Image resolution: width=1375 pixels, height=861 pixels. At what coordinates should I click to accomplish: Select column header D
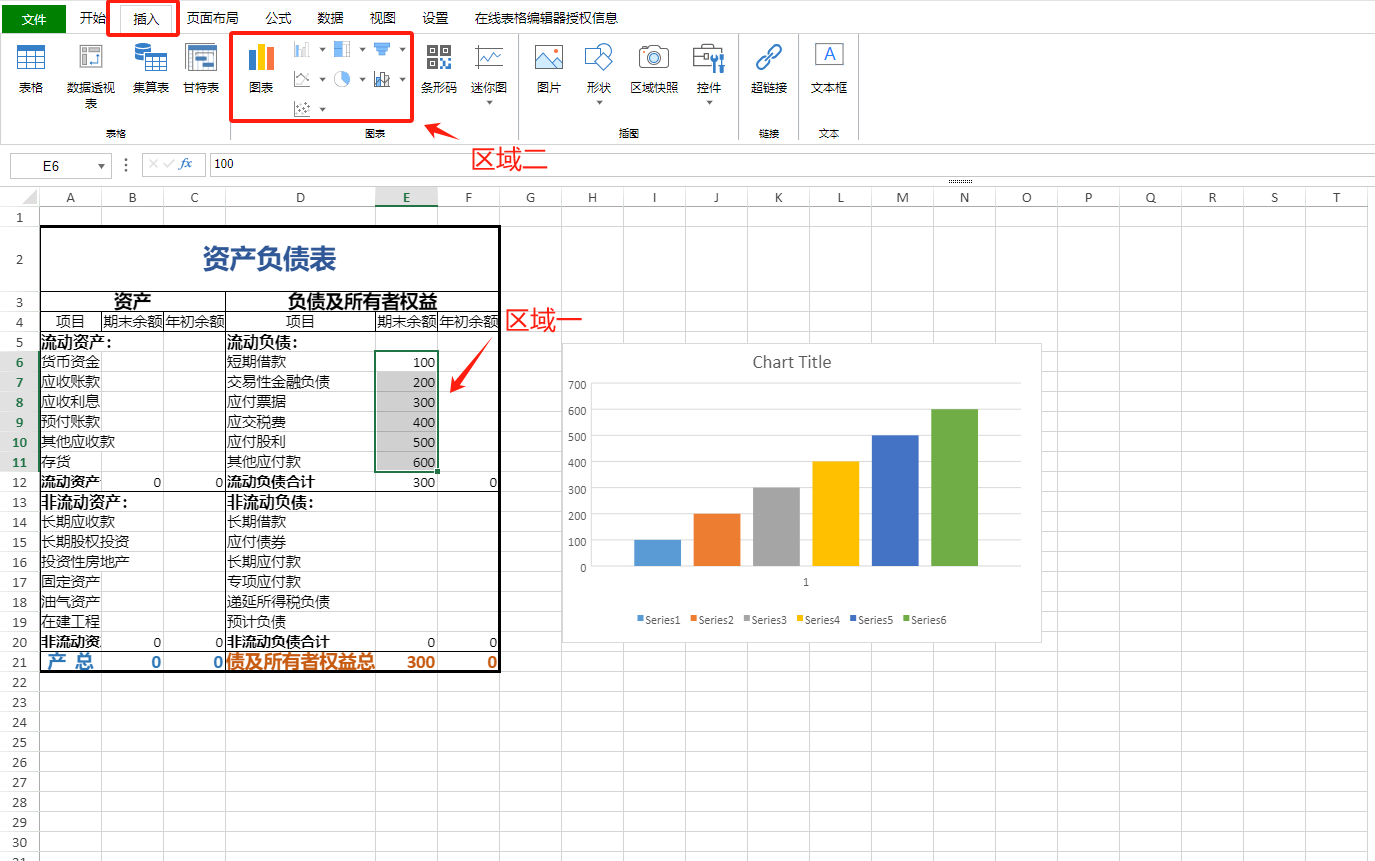(x=300, y=197)
